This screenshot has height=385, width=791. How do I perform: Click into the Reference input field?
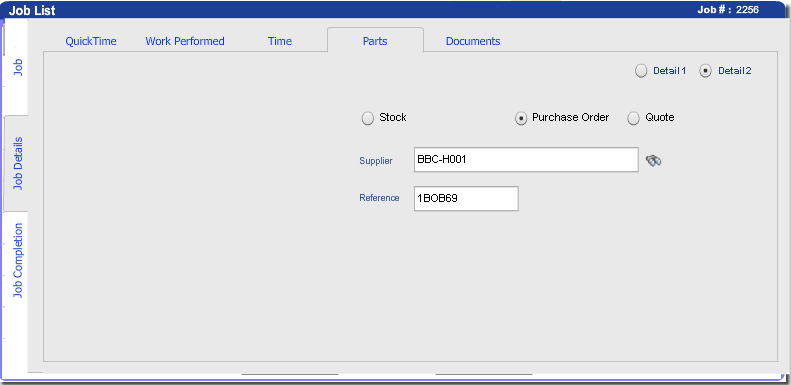pyautogui.click(x=466, y=198)
